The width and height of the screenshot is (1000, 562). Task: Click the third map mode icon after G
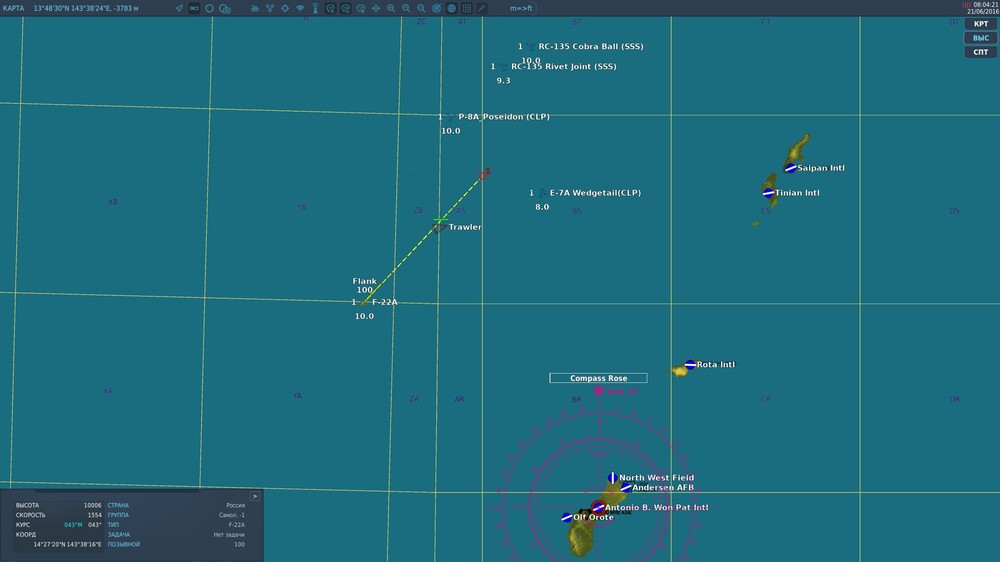pos(361,8)
